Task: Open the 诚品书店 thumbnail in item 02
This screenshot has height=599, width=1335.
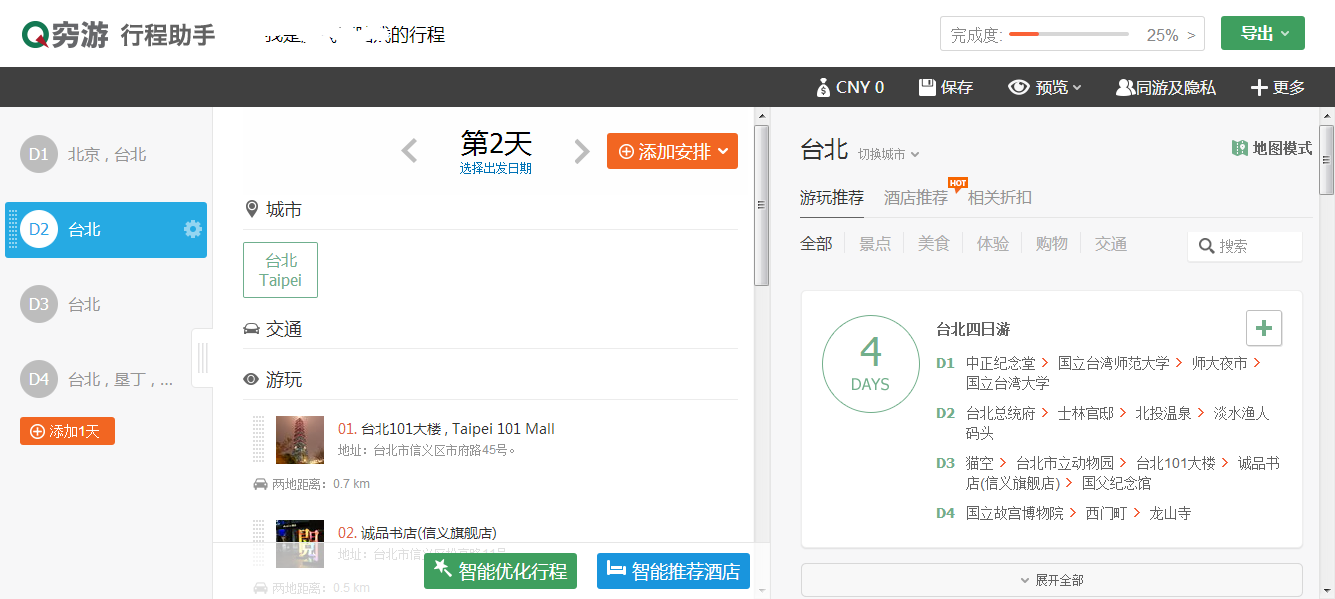Action: click(300, 544)
